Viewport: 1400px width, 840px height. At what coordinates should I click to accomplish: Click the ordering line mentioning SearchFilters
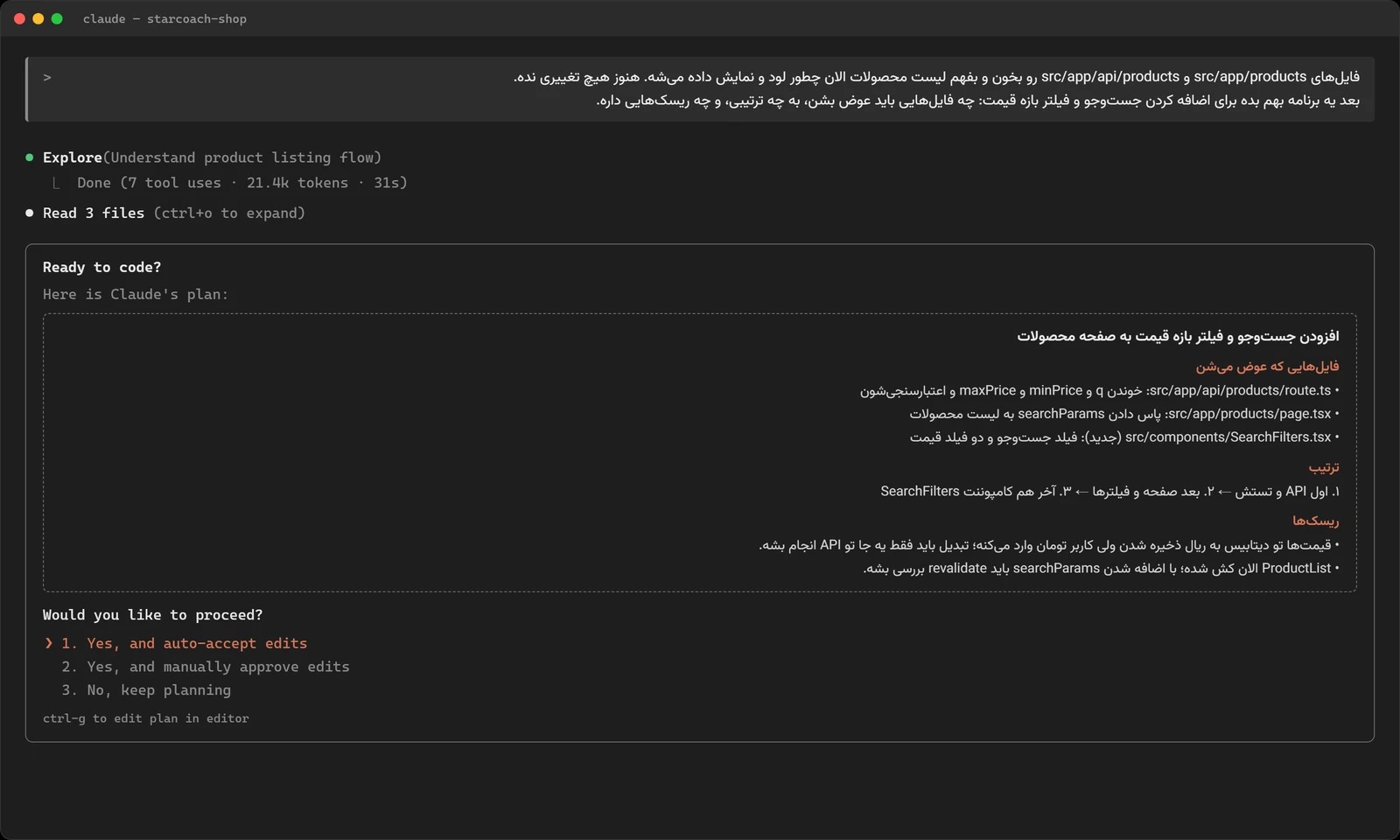(x=1109, y=492)
